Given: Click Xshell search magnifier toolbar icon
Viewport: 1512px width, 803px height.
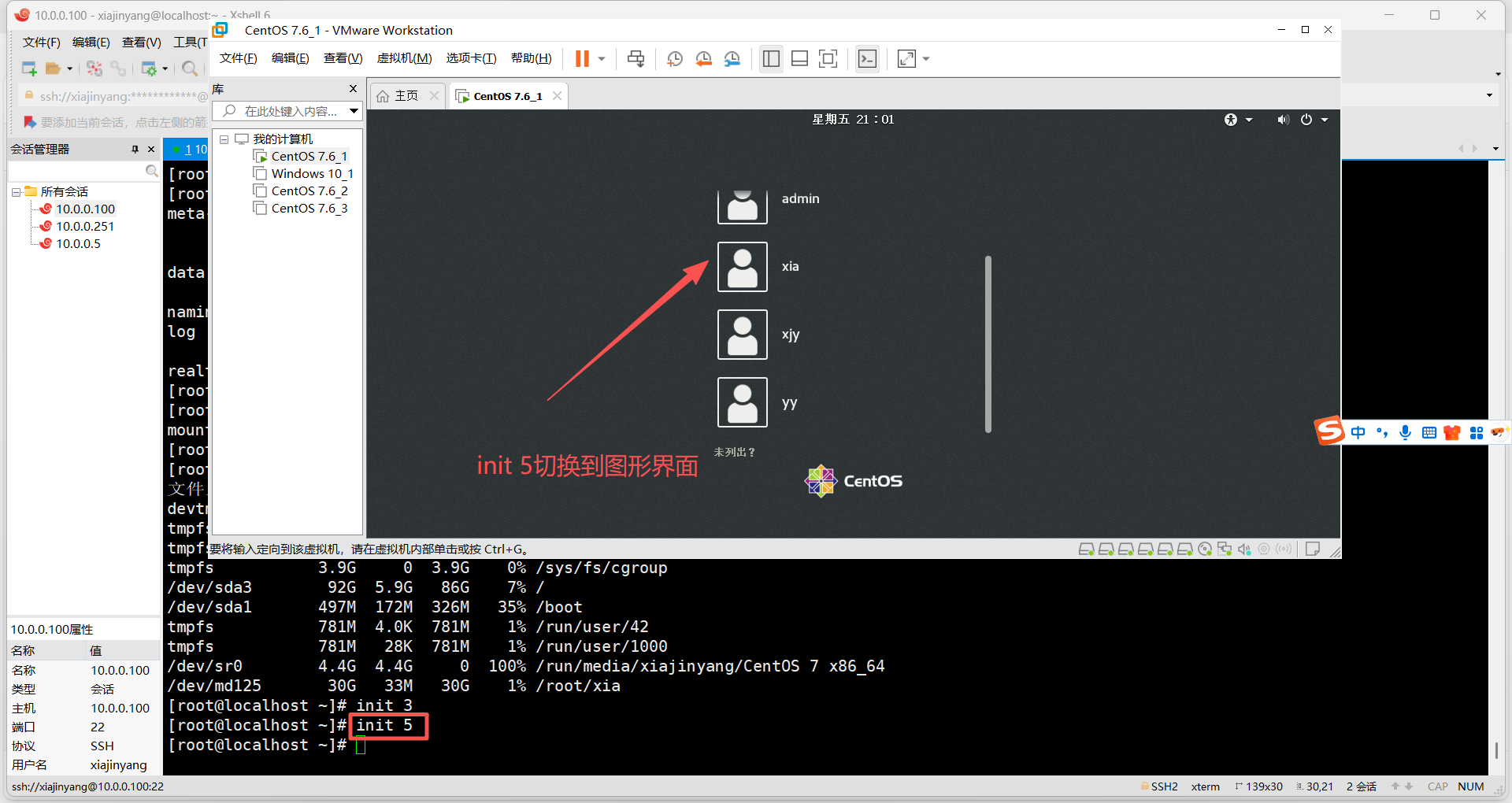Looking at the screenshot, I should click(190, 69).
